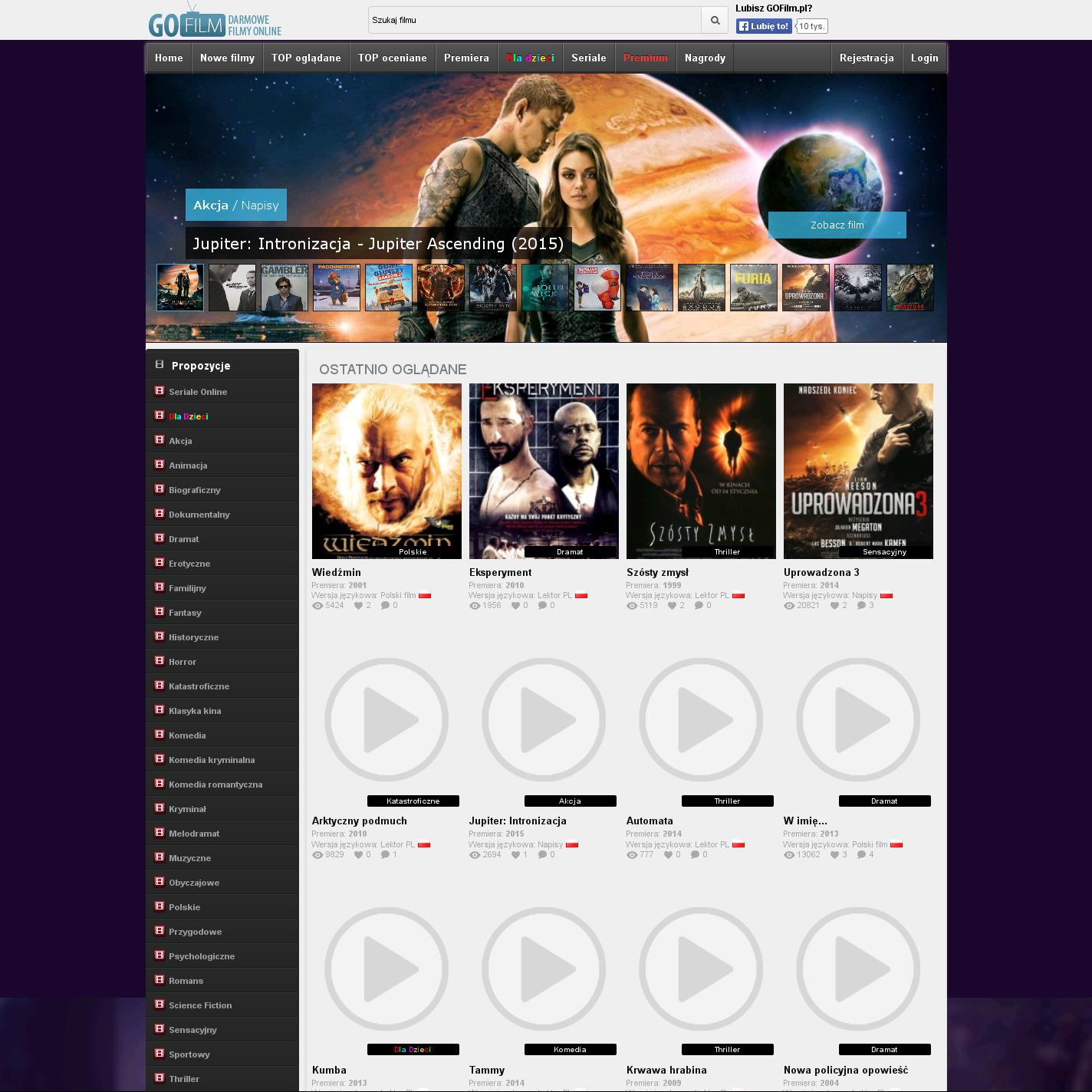Click the film icon beside Horror category
The image size is (1092, 1092).
coord(160,661)
